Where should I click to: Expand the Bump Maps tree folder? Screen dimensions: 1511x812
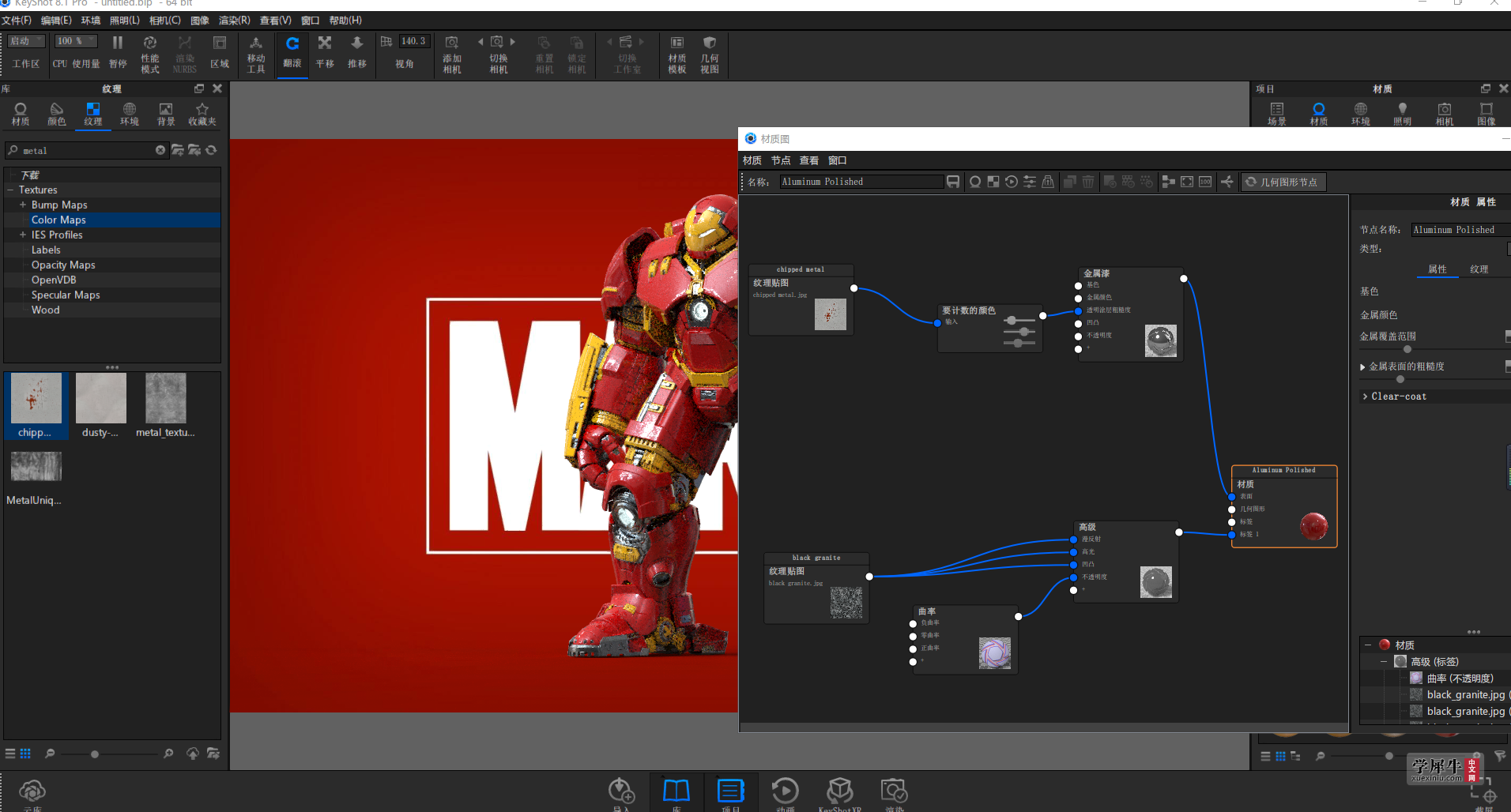pyautogui.click(x=23, y=205)
